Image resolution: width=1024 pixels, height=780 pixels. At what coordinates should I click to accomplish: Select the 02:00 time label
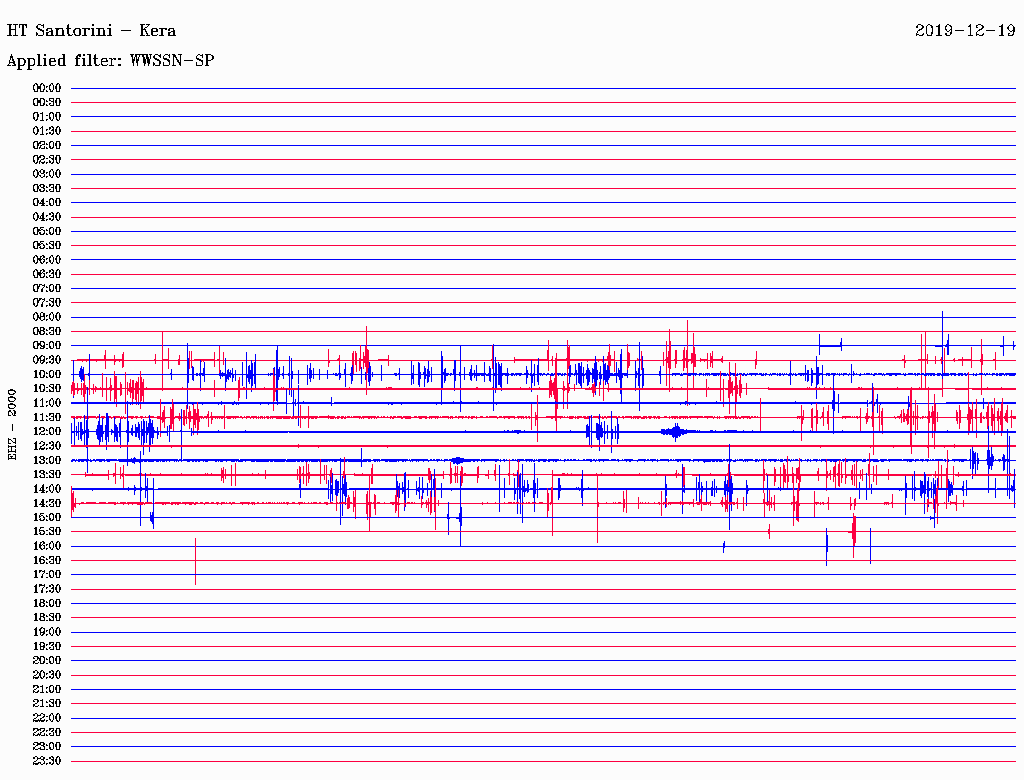[x=47, y=146]
